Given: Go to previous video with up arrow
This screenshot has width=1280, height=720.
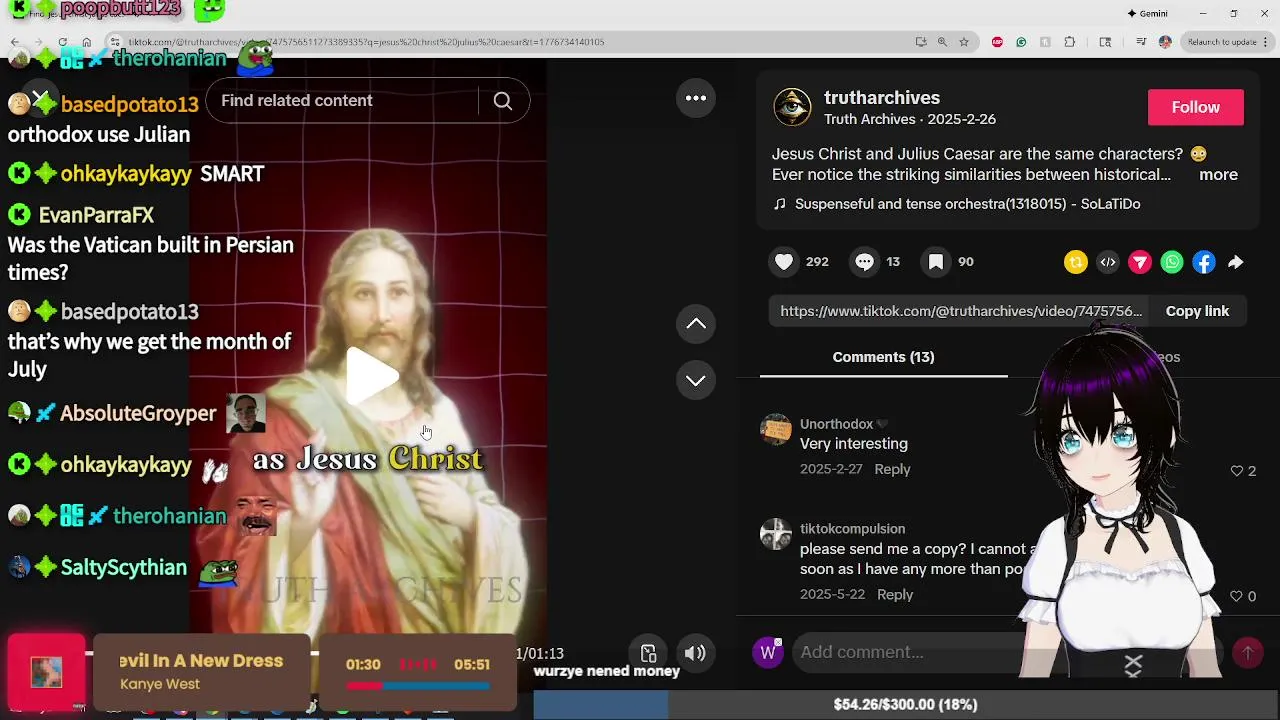Looking at the screenshot, I should click(696, 324).
